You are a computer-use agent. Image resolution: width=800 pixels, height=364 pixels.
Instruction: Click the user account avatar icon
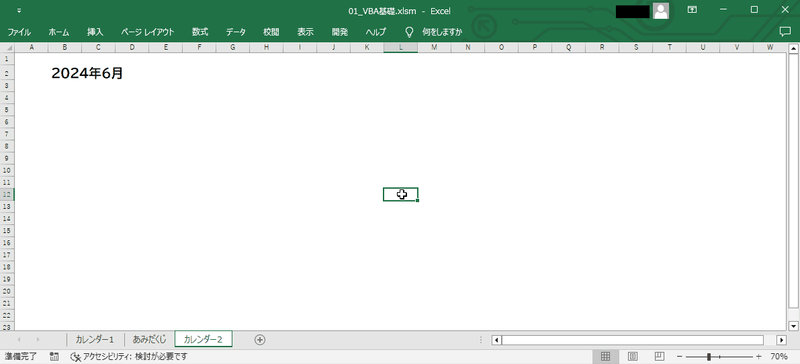tap(661, 11)
